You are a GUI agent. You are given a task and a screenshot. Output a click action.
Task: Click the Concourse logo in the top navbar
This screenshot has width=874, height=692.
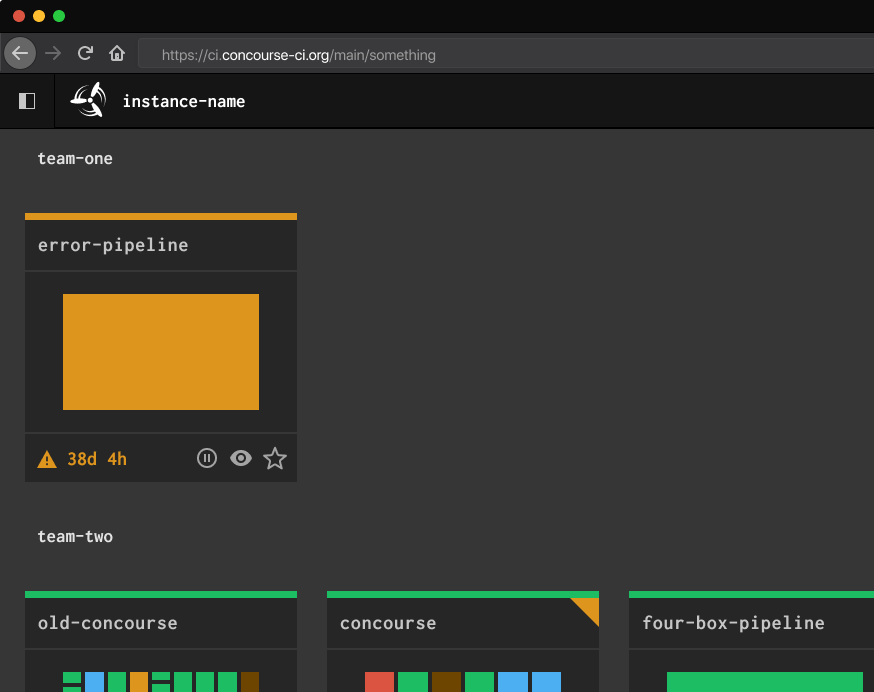(x=88, y=100)
